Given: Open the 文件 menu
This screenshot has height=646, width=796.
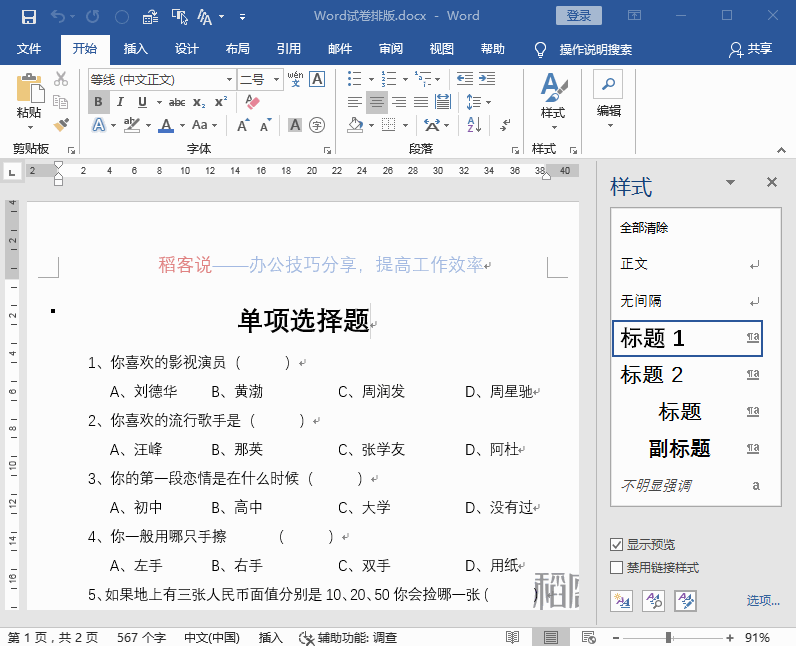Looking at the screenshot, I should [x=28, y=49].
